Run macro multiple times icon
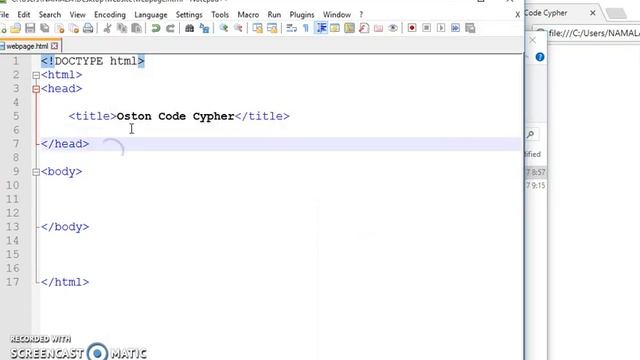Image resolution: width=640 pixels, height=360 pixels. coord(456,28)
